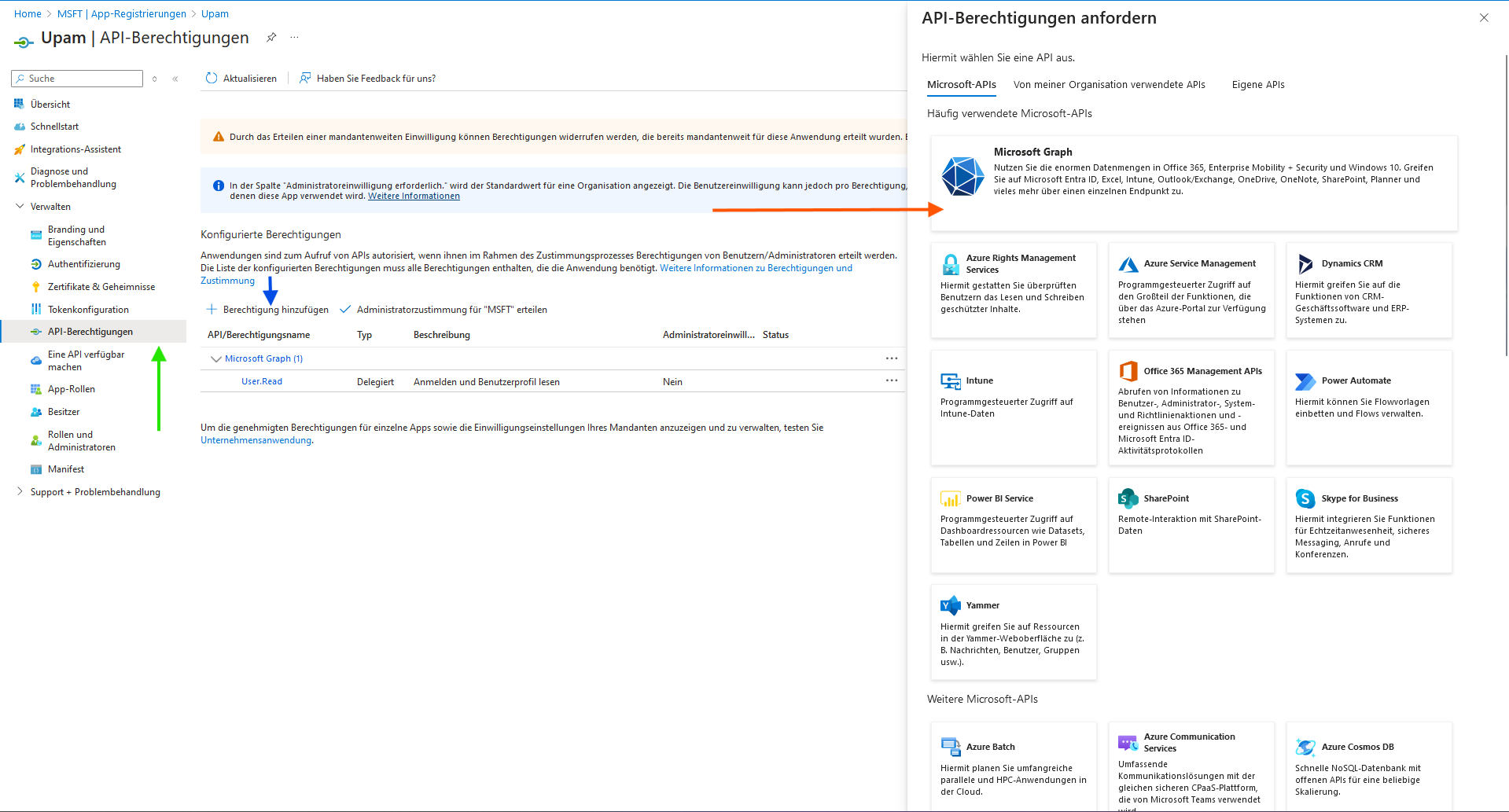1509x812 pixels.
Task: Open Manifest in the sidebar
Action: click(66, 469)
